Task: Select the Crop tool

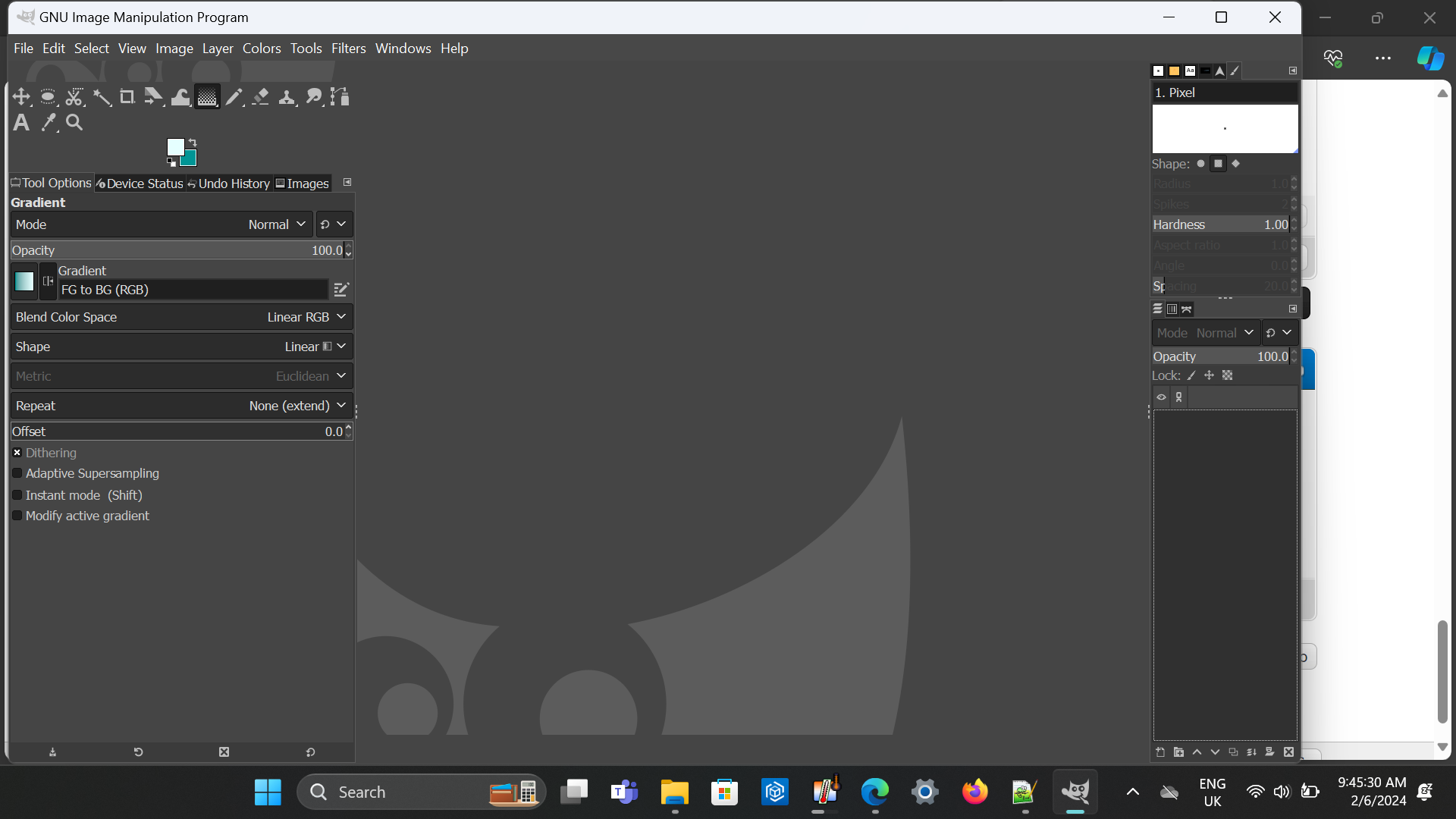Action: click(x=127, y=97)
